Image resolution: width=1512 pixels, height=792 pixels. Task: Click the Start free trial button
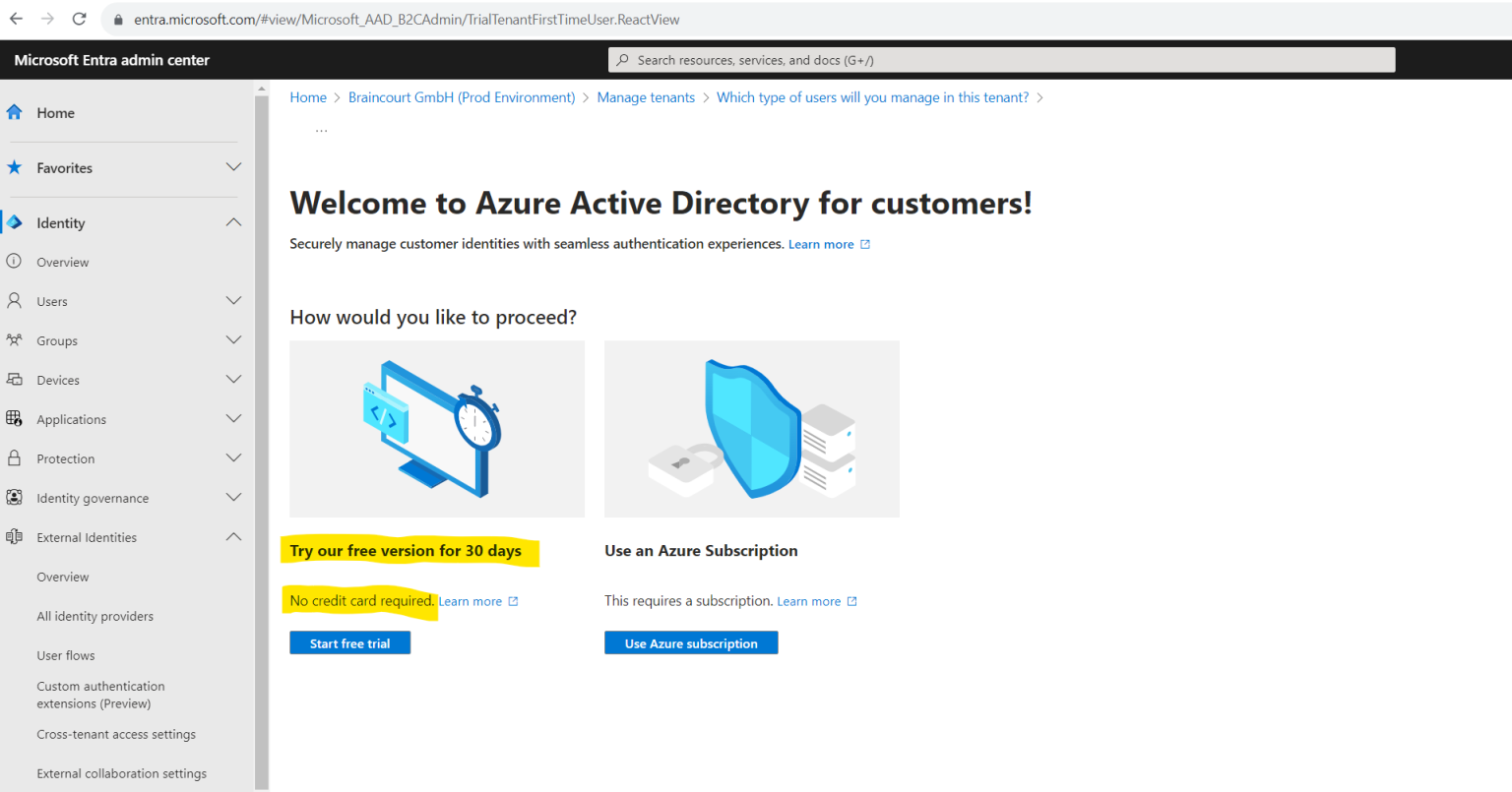point(349,642)
